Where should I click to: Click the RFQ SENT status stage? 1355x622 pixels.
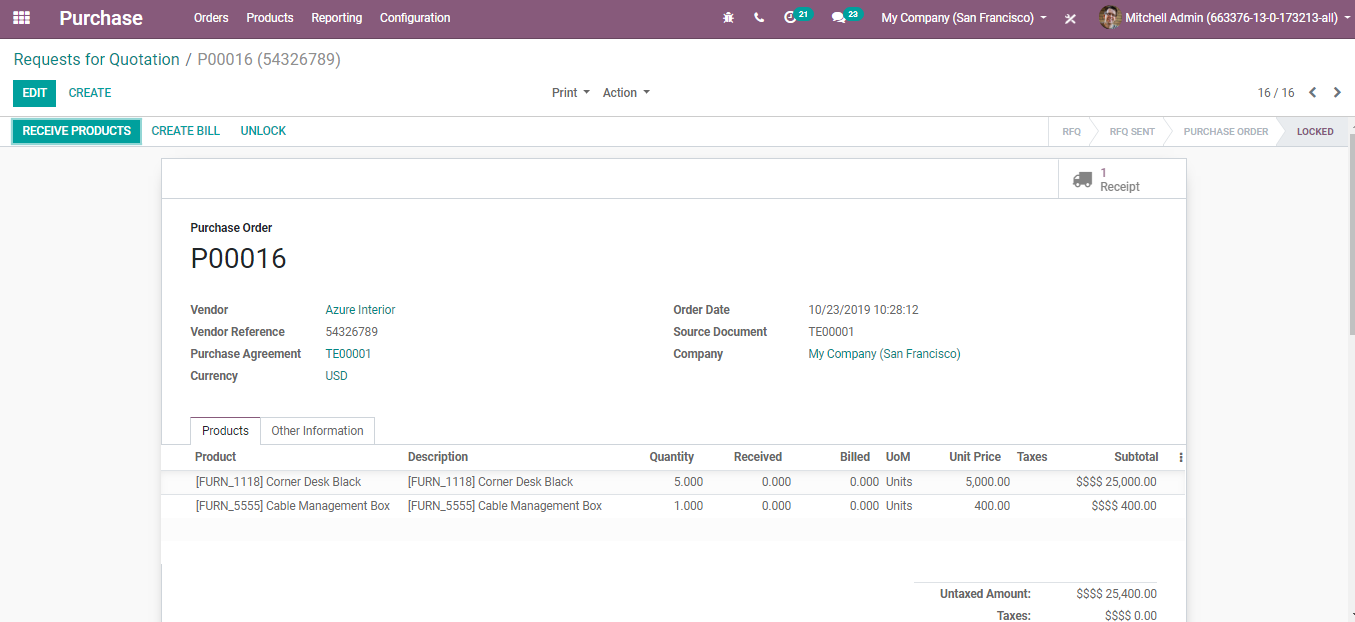1132,132
